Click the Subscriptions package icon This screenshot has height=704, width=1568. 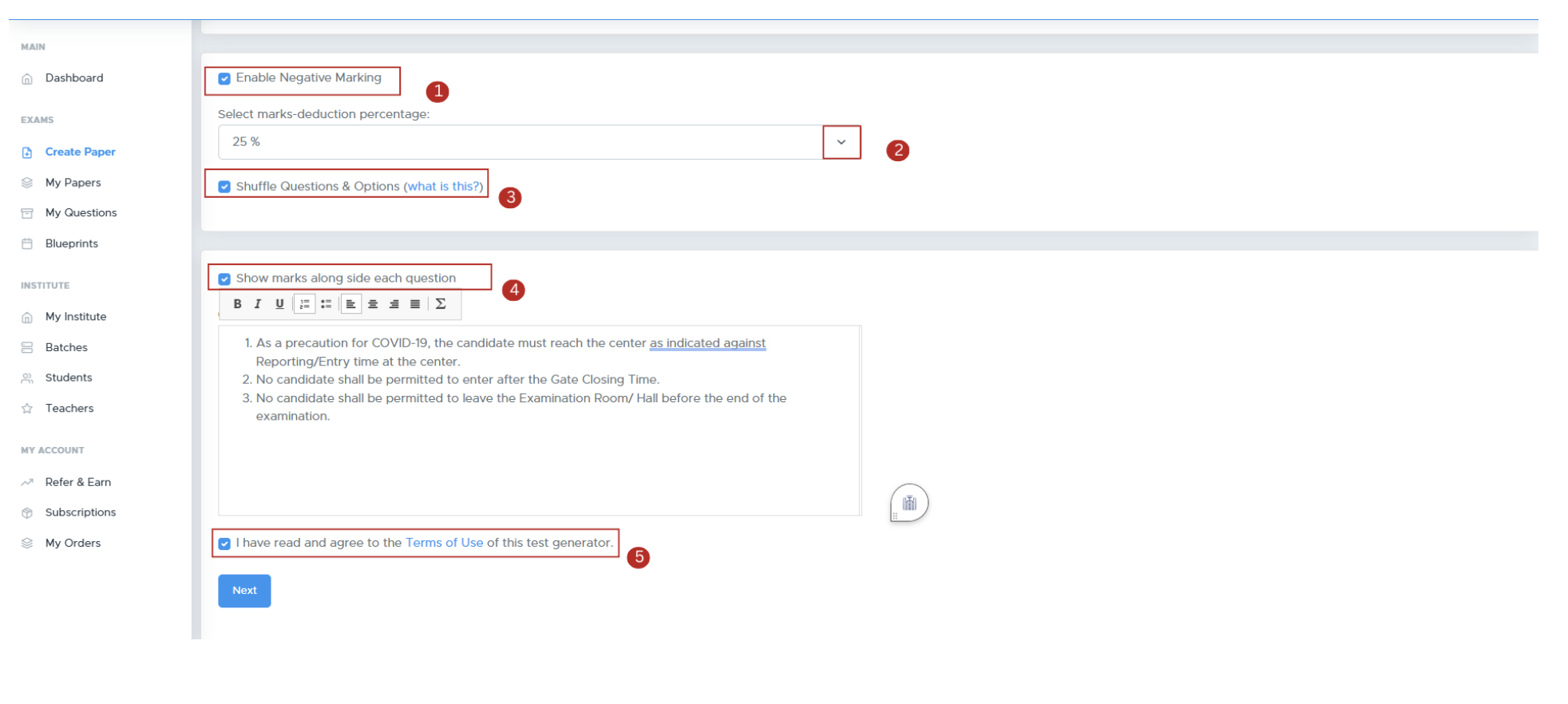(x=27, y=513)
